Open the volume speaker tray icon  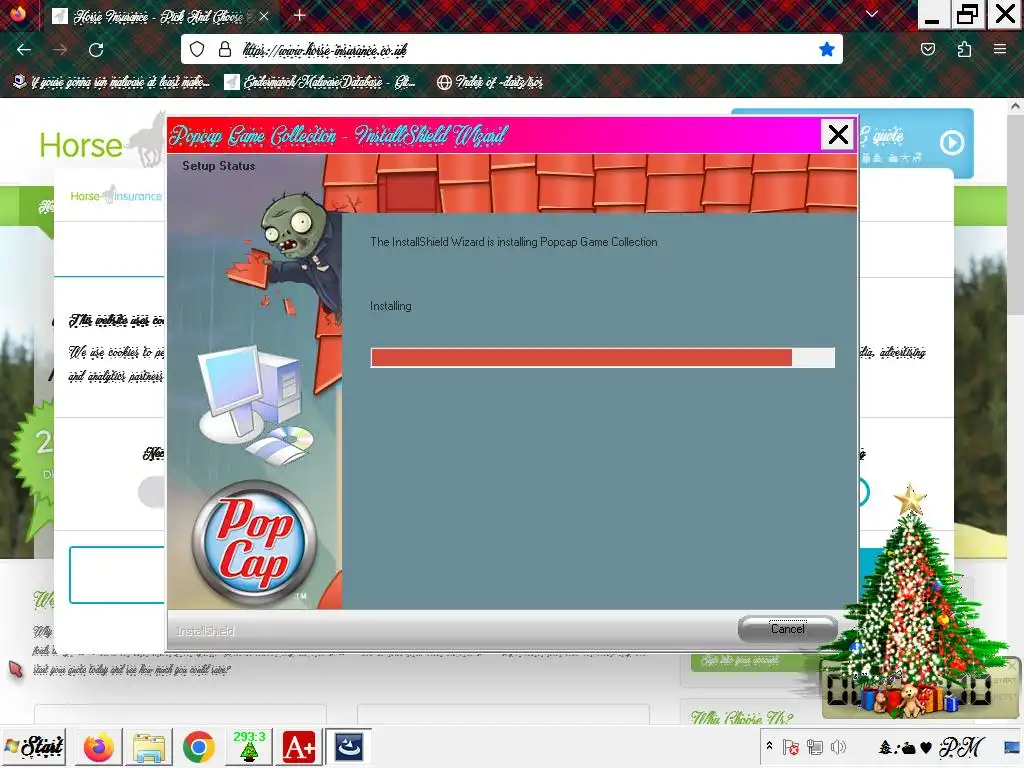click(838, 746)
